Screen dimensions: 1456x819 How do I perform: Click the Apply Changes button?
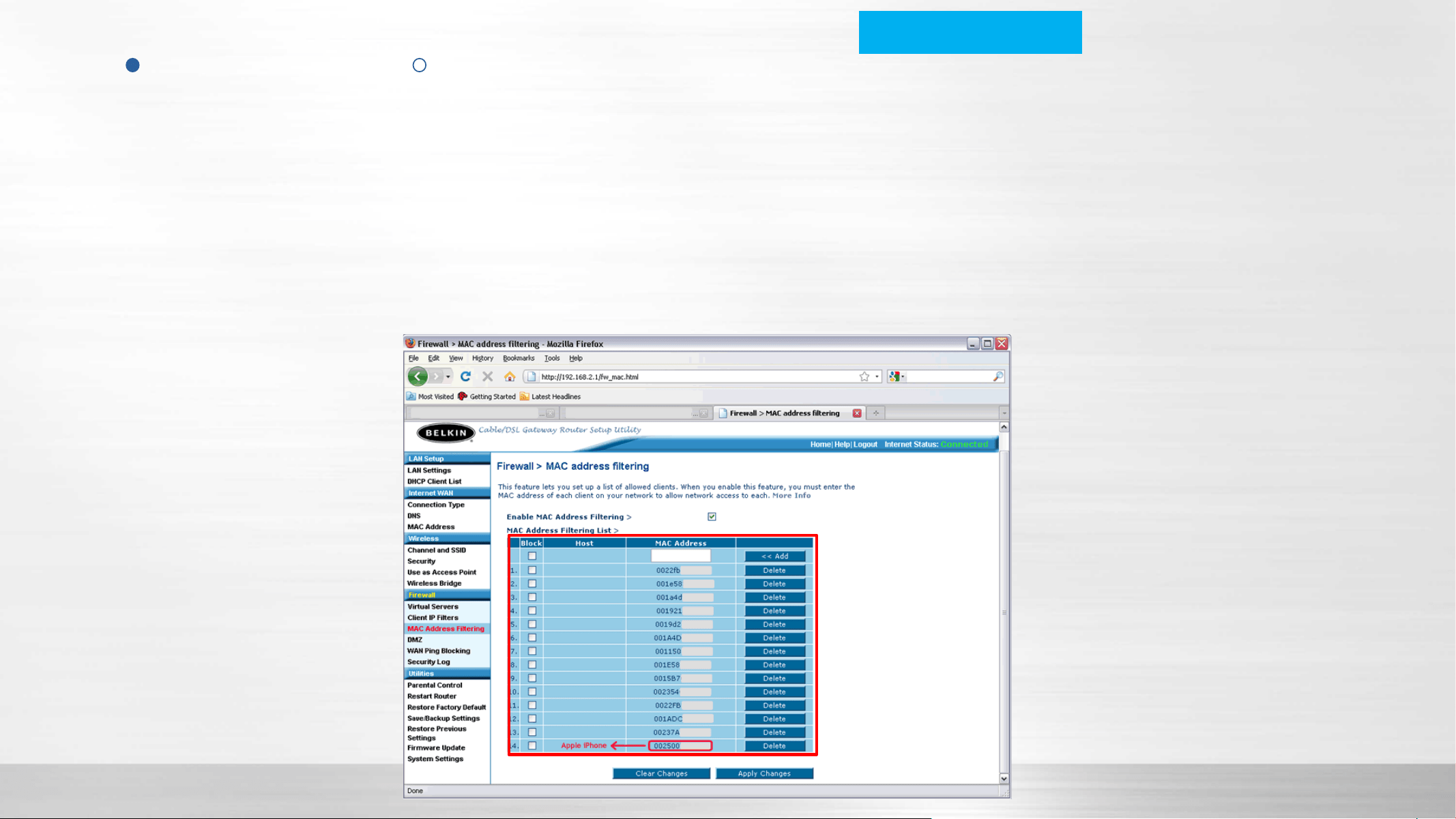tap(764, 774)
